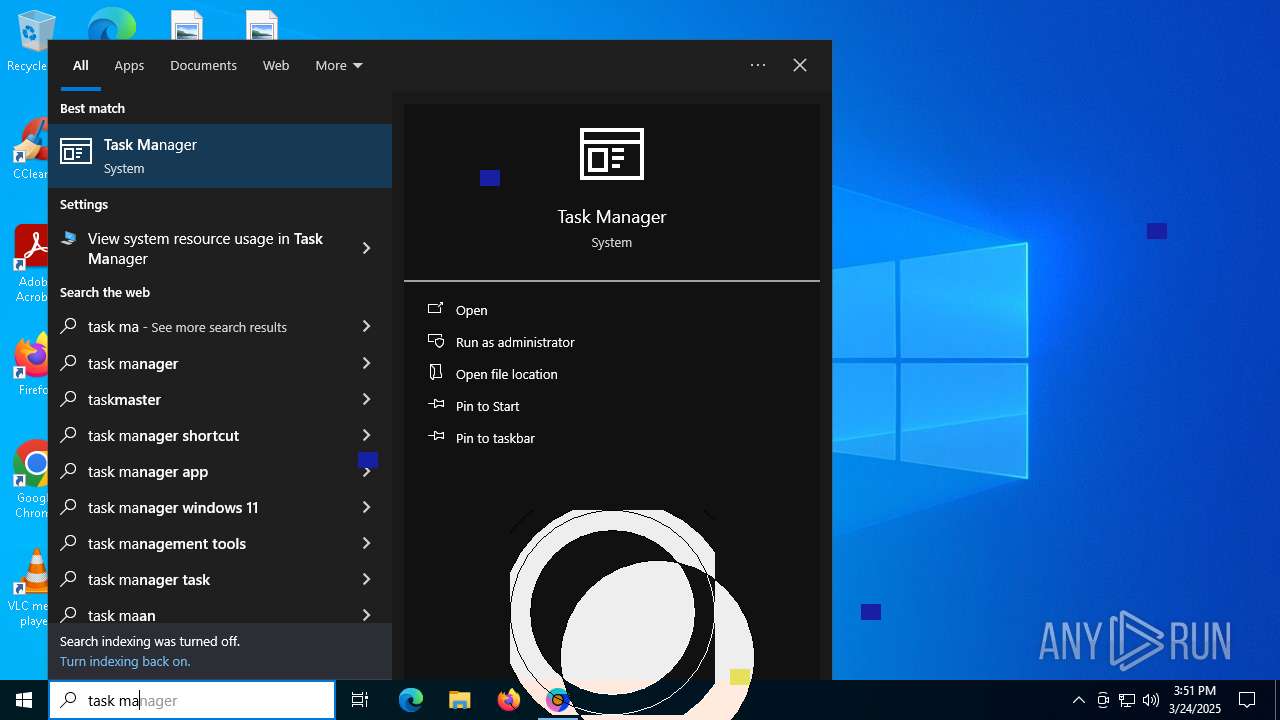Show hidden system tray icons
The image size is (1280, 720).
(x=1078, y=700)
